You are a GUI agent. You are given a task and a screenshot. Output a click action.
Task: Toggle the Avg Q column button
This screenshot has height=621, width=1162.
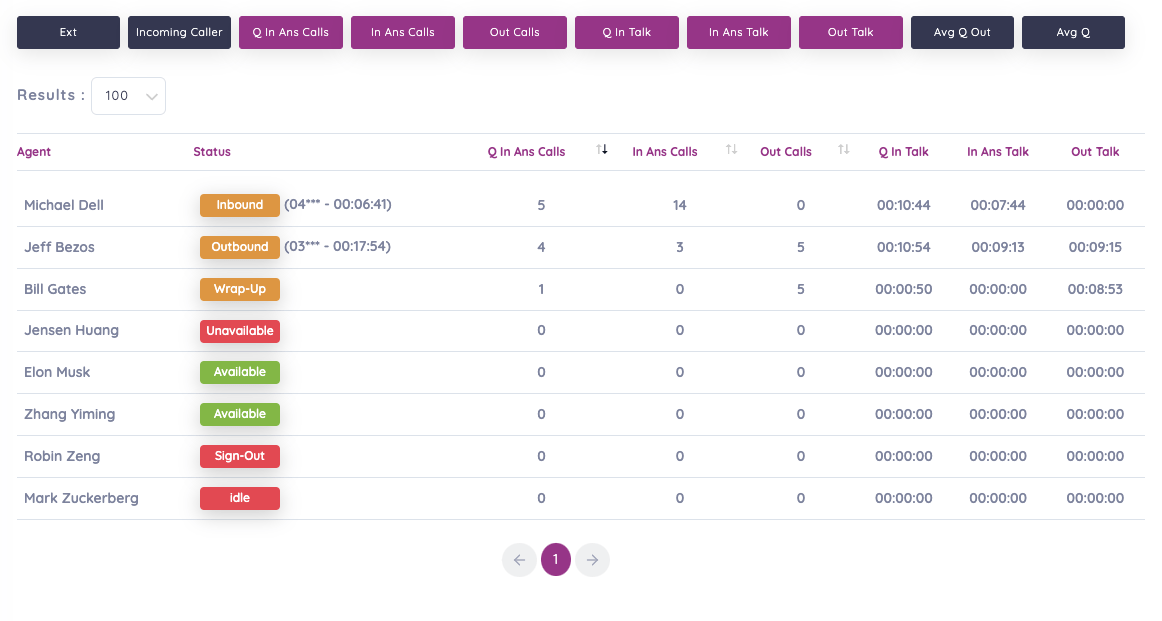(x=1073, y=32)
